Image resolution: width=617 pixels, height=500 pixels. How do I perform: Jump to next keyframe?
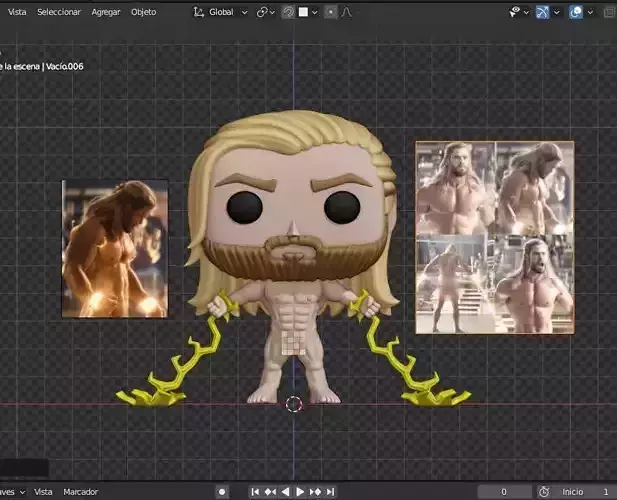[x=315, y=492]
